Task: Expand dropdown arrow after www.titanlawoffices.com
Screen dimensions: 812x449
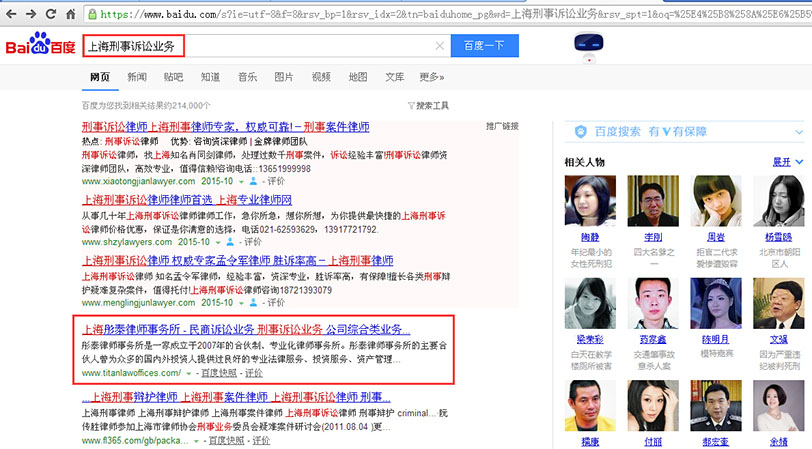Action: coord(189,373)
